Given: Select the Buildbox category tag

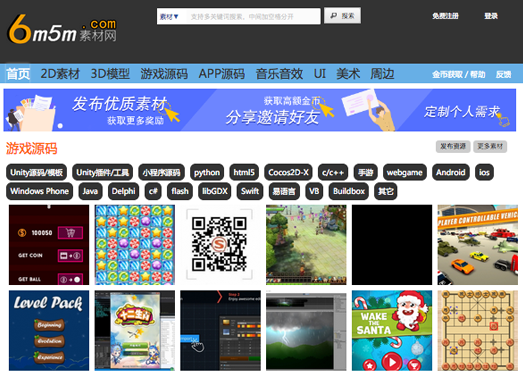Looking at the screenshot, I should coord(349,191).
